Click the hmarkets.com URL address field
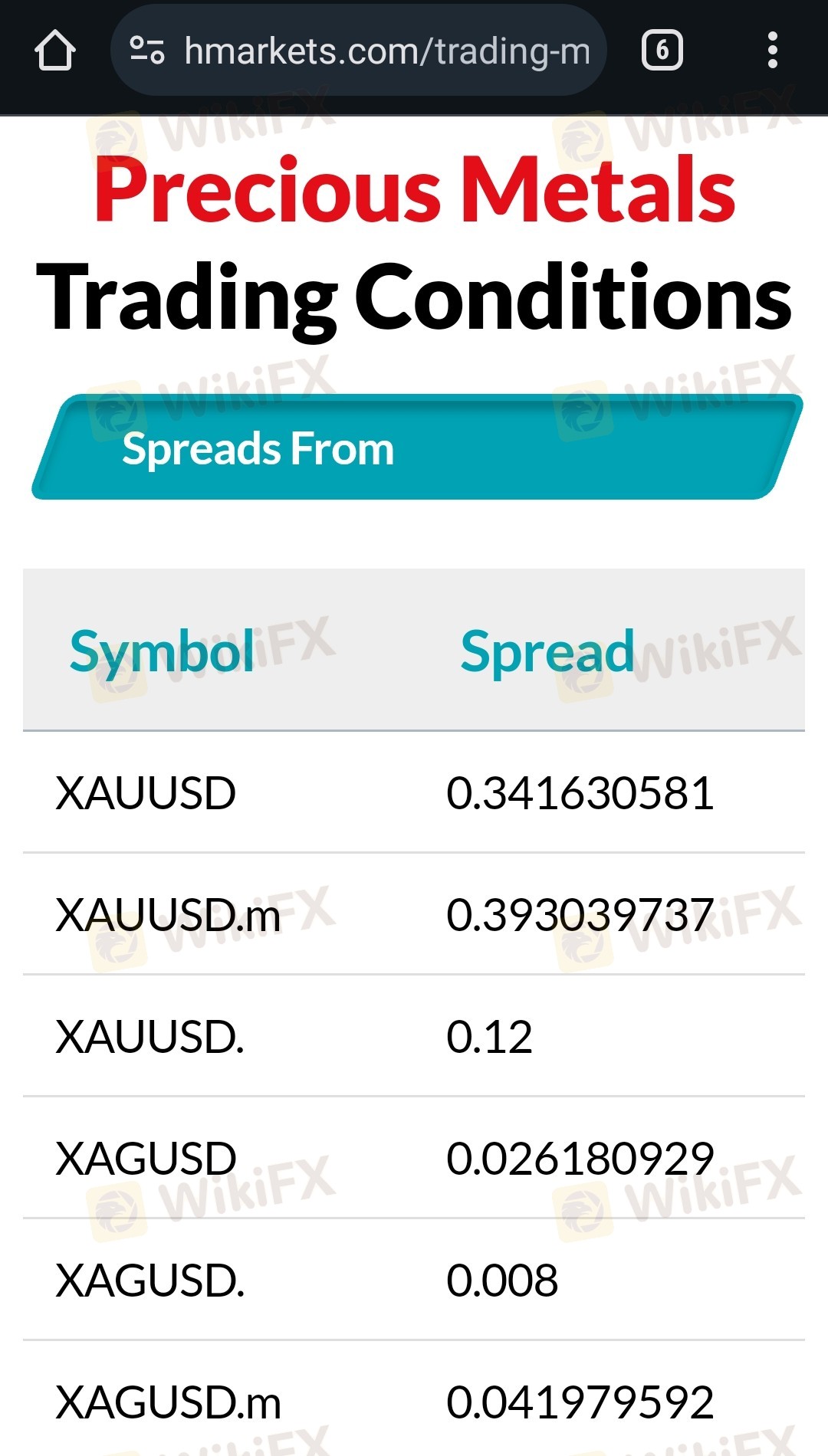This screenshot has height=1456, width=828. [387, 51]
